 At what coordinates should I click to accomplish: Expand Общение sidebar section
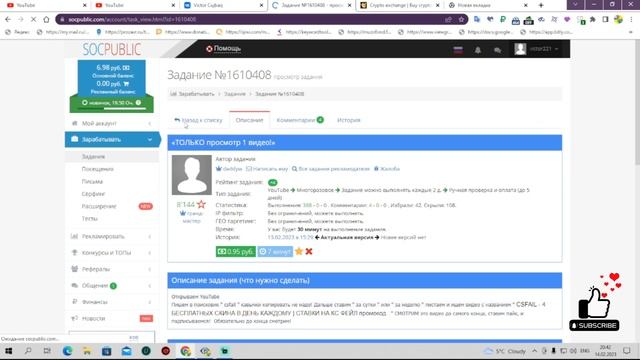point(112,285)
